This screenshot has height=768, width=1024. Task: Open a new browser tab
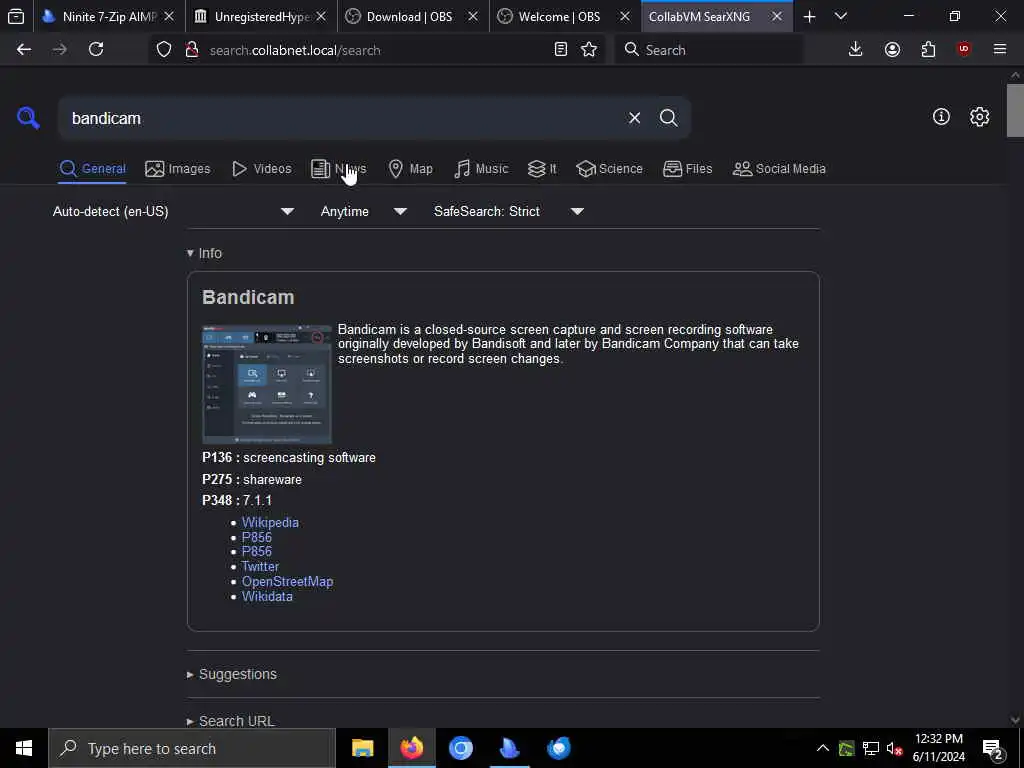[809, 16]
